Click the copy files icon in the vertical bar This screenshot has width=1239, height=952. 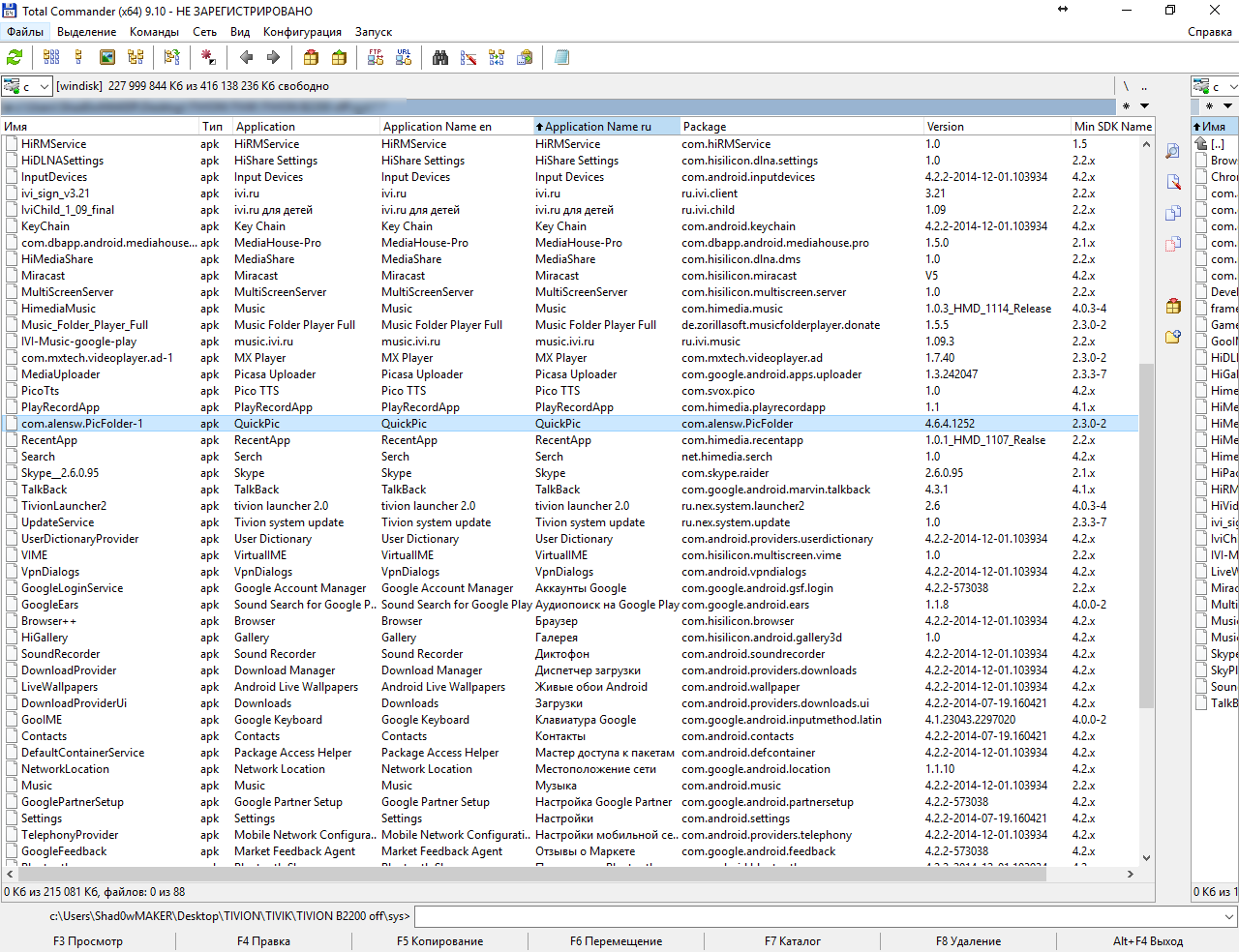tap(1173, 213)
